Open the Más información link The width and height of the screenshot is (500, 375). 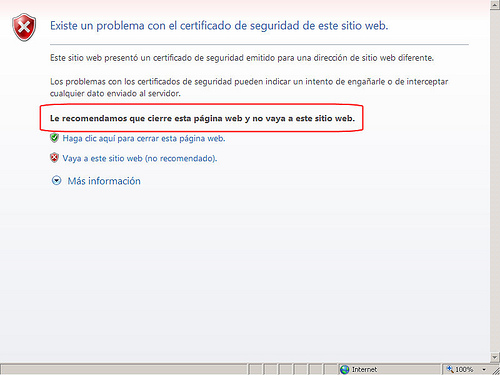(x=104, y=181)
